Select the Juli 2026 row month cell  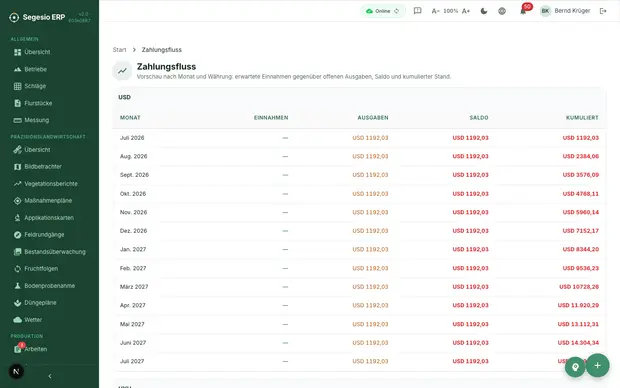point(132,138)
